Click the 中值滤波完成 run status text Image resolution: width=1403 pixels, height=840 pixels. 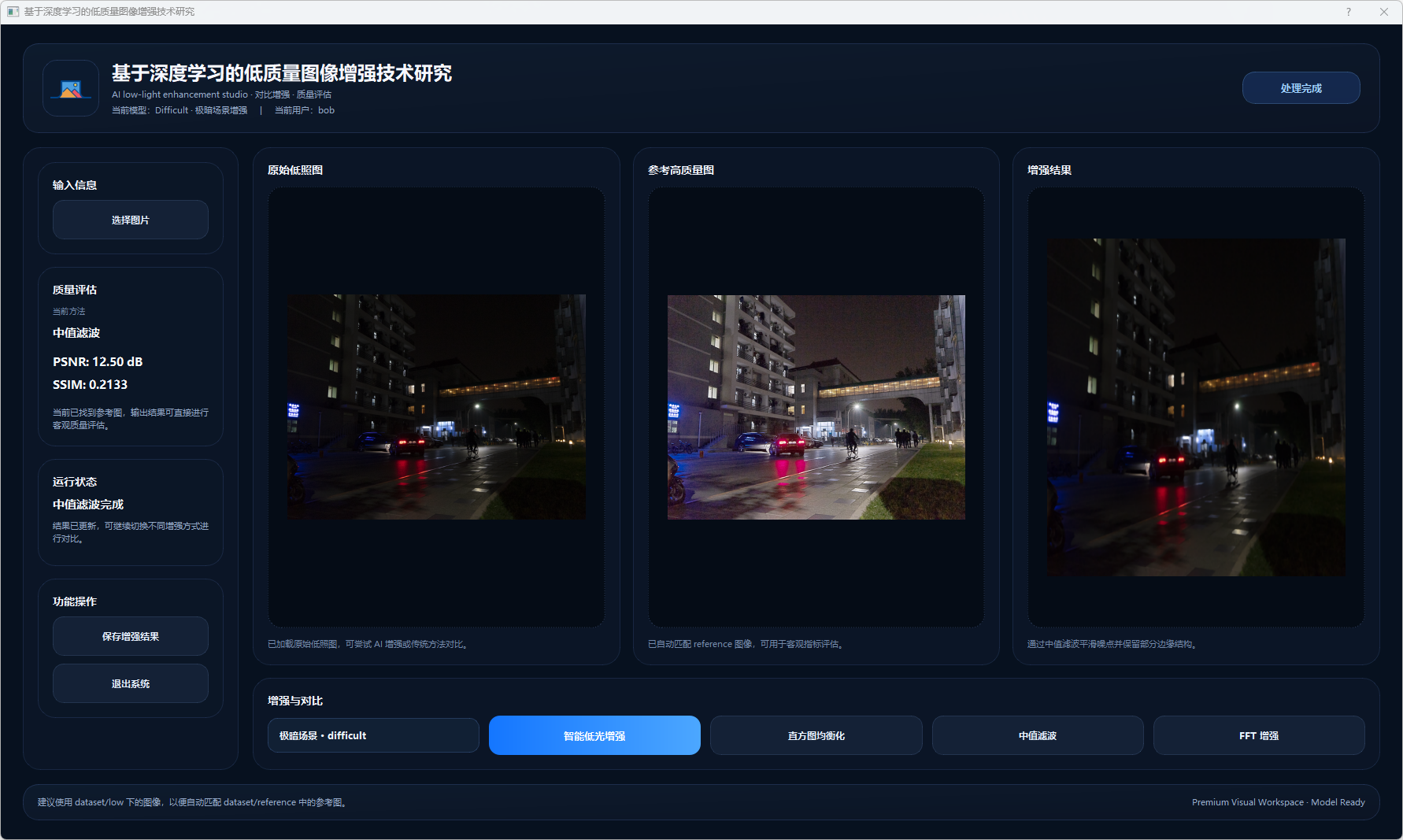click(x=88, y=505)
